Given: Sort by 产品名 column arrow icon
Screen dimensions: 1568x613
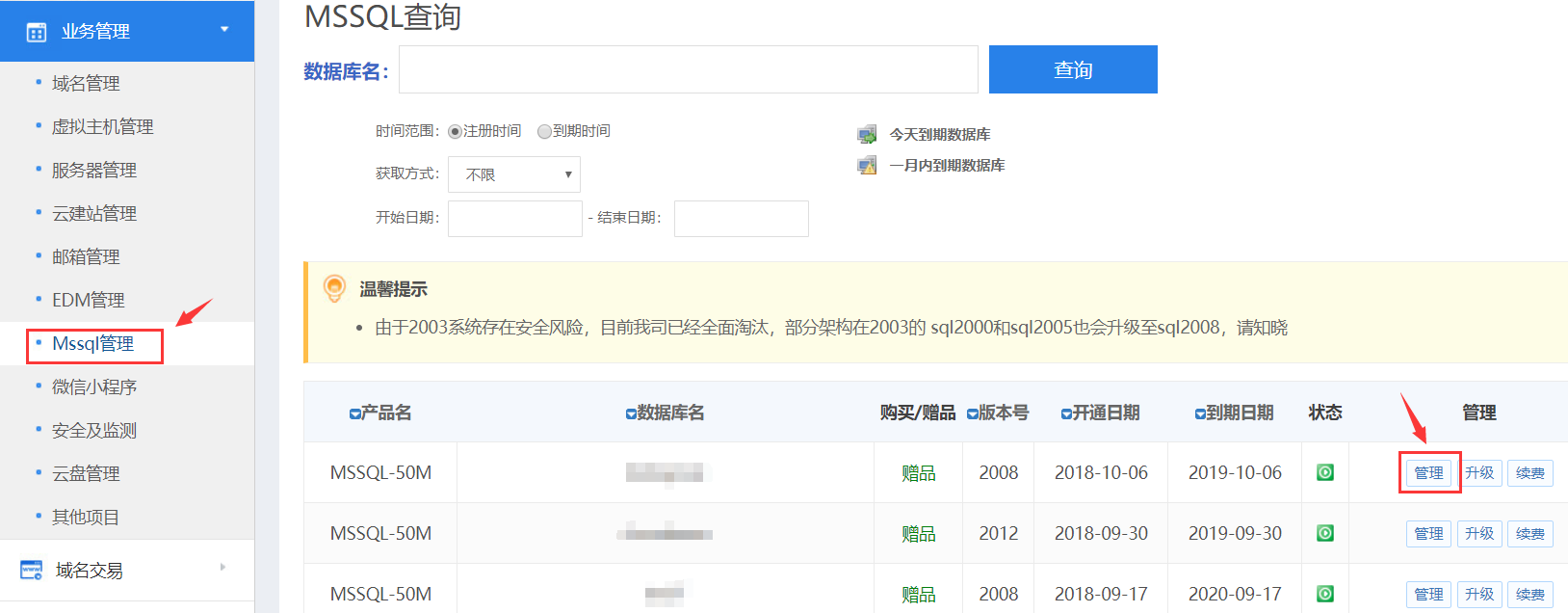Looking at the screenshot, I should click(x=354, y=413).
